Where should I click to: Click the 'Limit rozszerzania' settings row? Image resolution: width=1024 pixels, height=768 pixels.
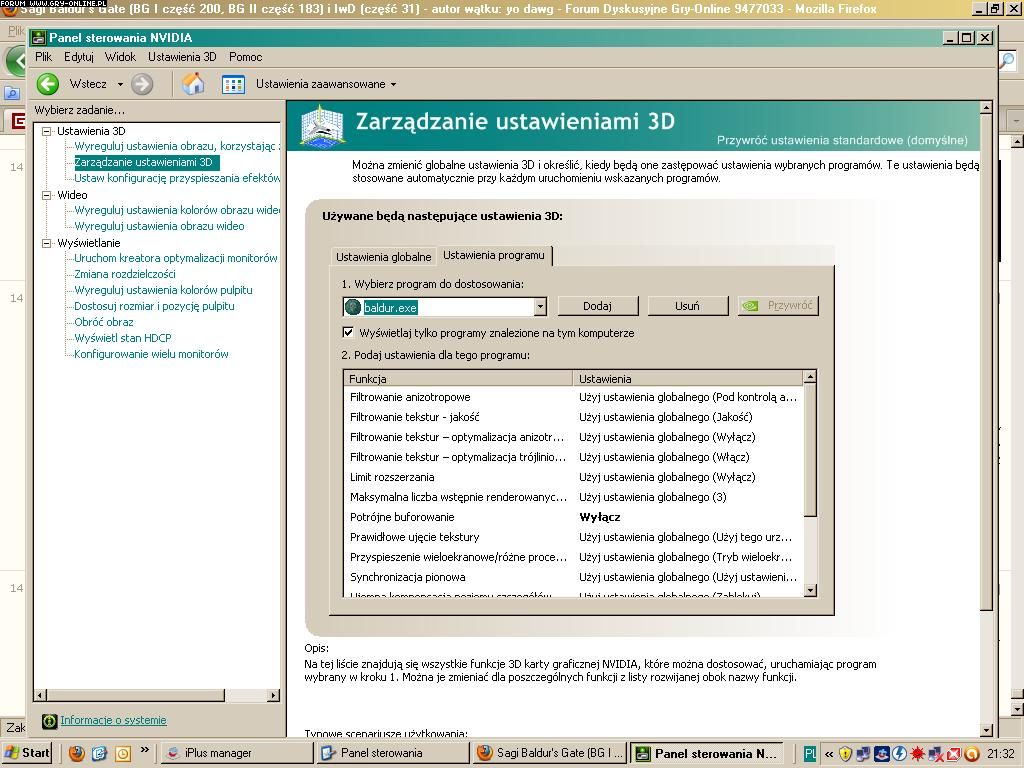click(573, 477)
